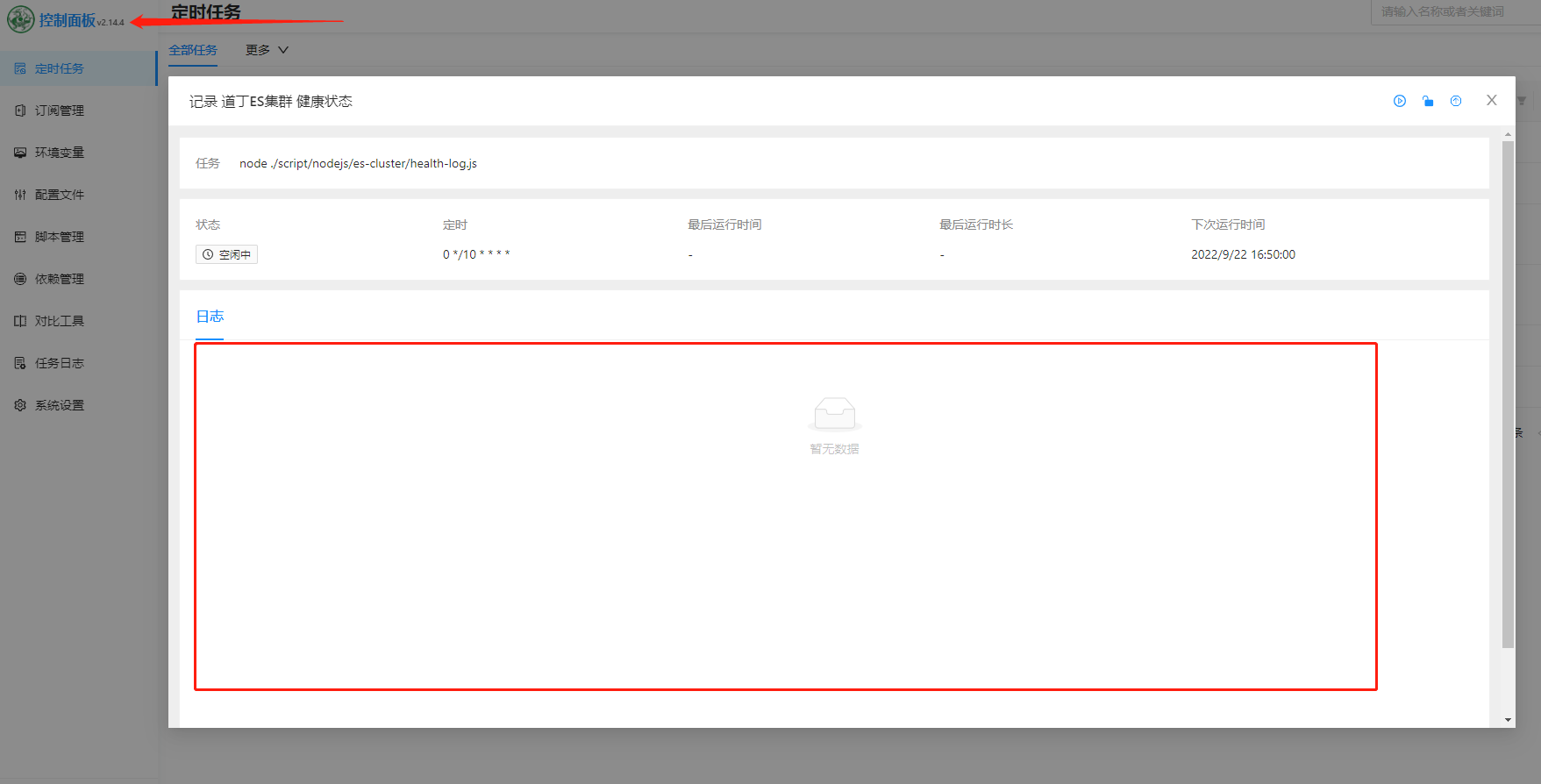Click the 最后运行时长 label
Screen dimensions: 1541x784
pyautogui.click(x=976, y=225)
